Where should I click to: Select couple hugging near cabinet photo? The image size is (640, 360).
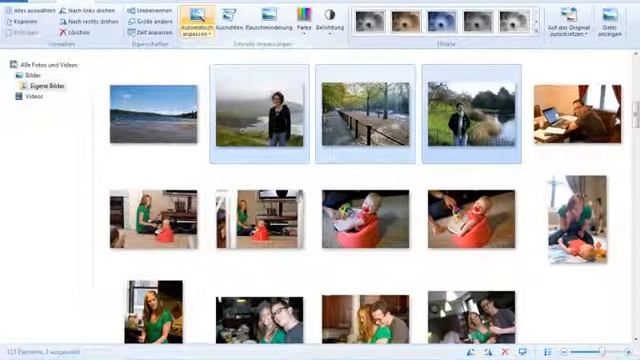[x=365, y=319]
